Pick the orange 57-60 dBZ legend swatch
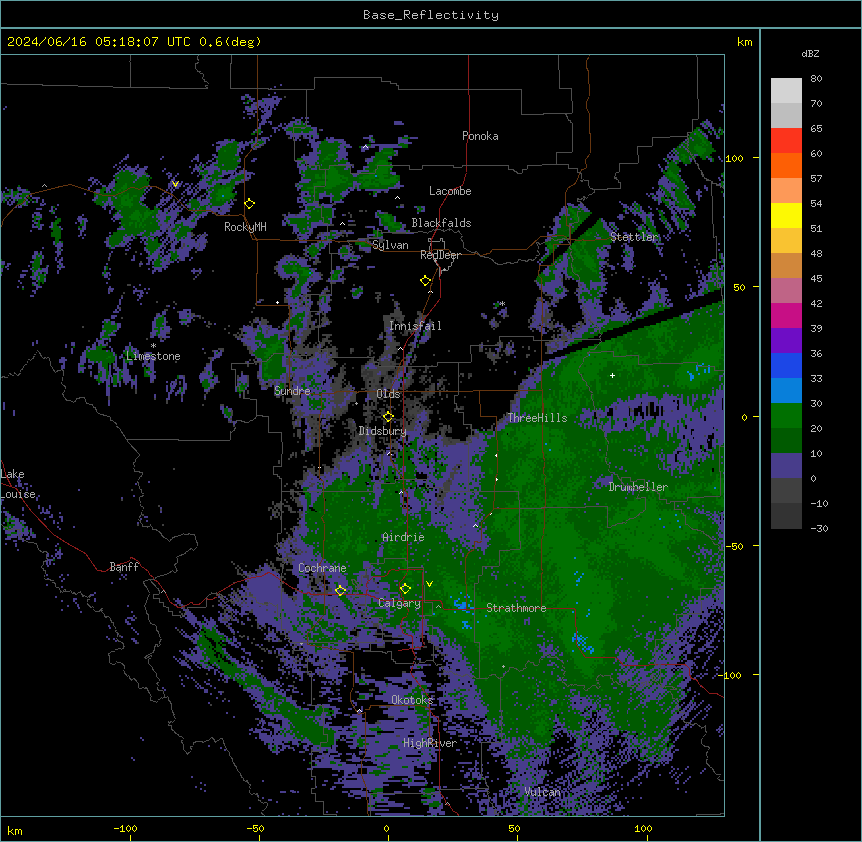 tap(786, 166)
